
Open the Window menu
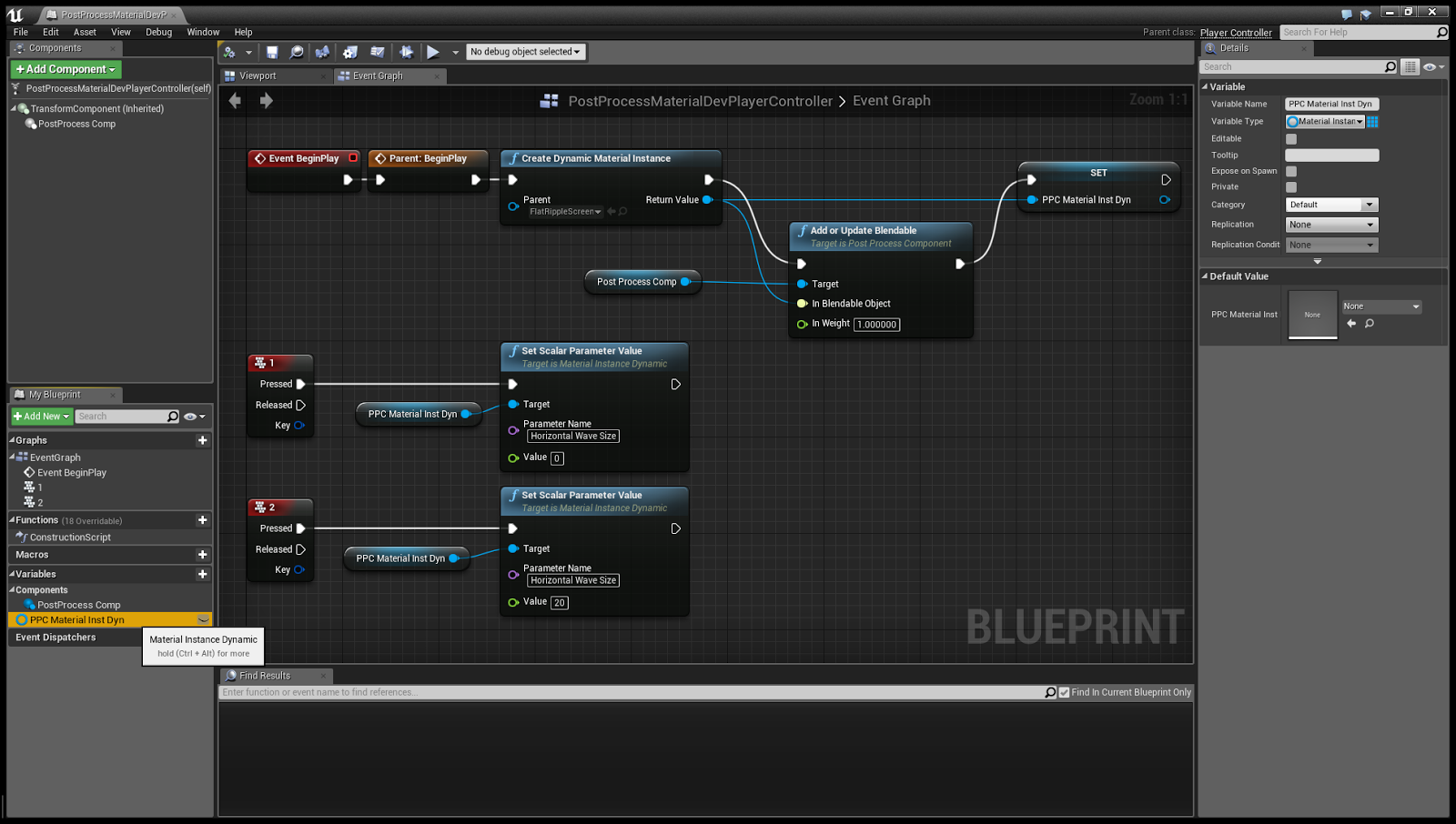[203, 32]
